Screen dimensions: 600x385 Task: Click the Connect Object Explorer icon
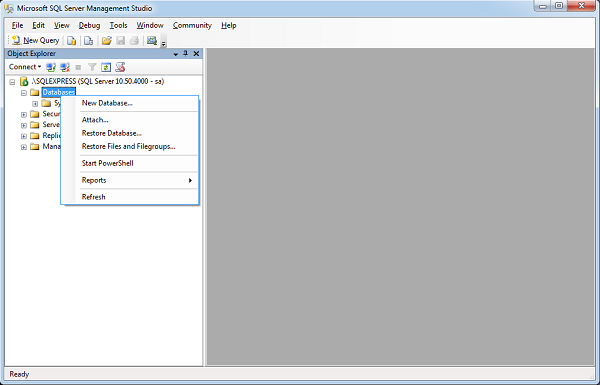[x=51, y=67]
